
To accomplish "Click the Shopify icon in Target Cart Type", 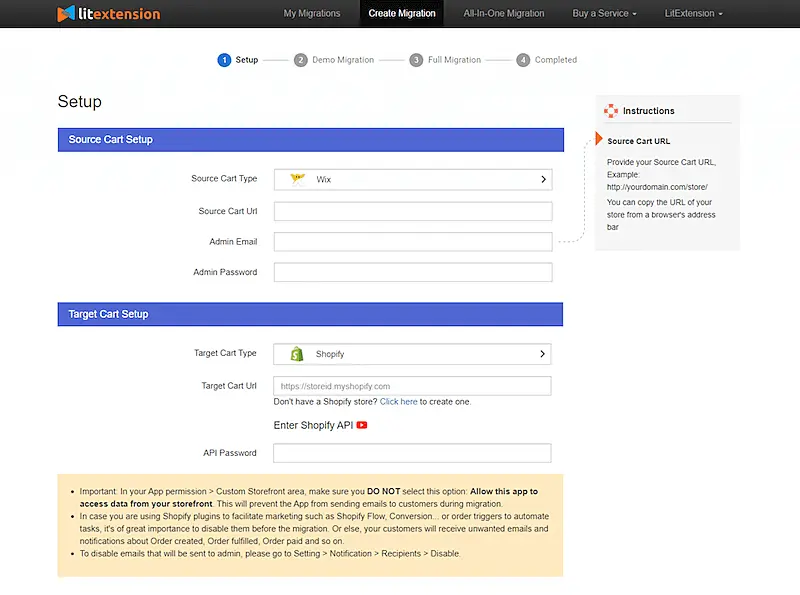I will (296, 354).
